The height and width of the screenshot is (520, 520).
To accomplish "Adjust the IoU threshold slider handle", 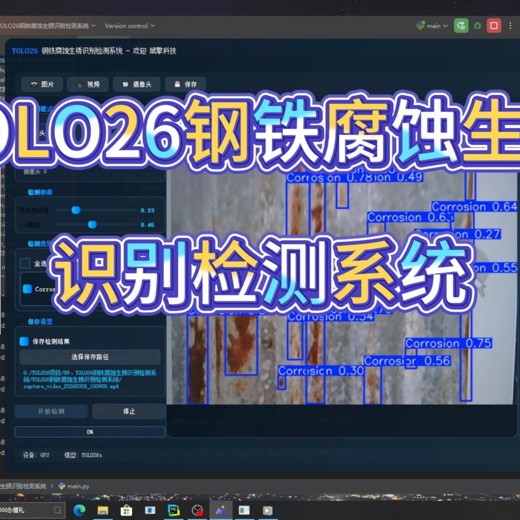I will click(x=92, y=225).
